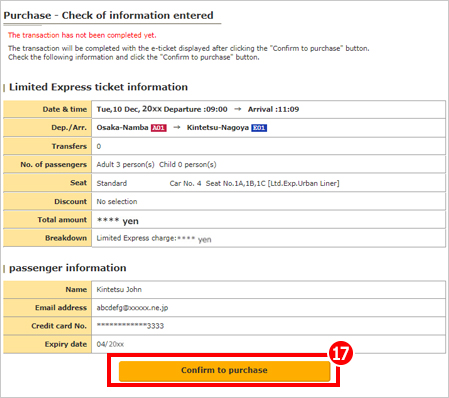Click the Total amount '**** yen' value
The height and width of the screenshot is (398, 449).
(x=118, y=221)
